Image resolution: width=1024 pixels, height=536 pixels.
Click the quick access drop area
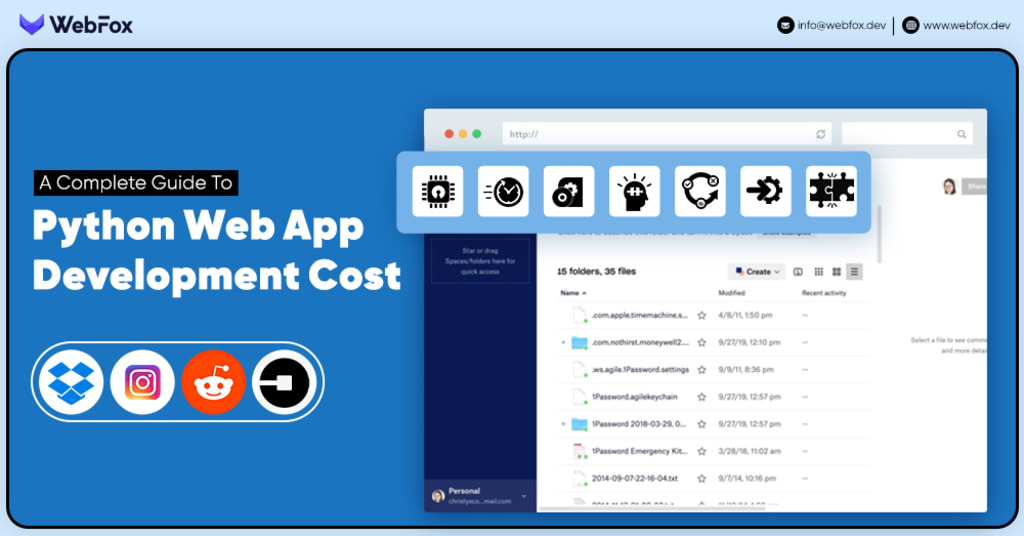tap(480, 261)
